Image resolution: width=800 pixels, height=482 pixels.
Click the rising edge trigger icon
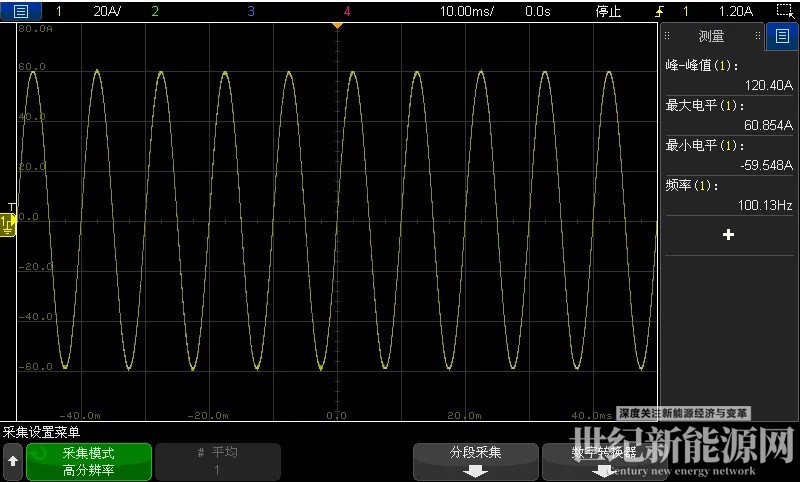point(658,12)
